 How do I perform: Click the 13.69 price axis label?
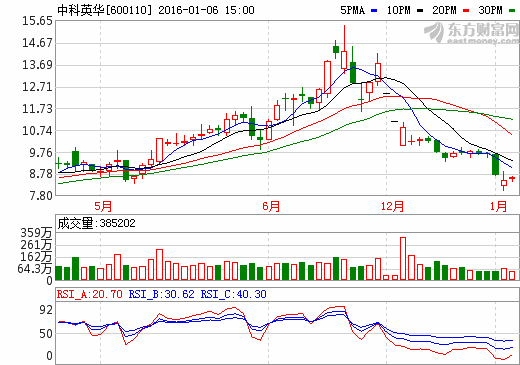37,65
